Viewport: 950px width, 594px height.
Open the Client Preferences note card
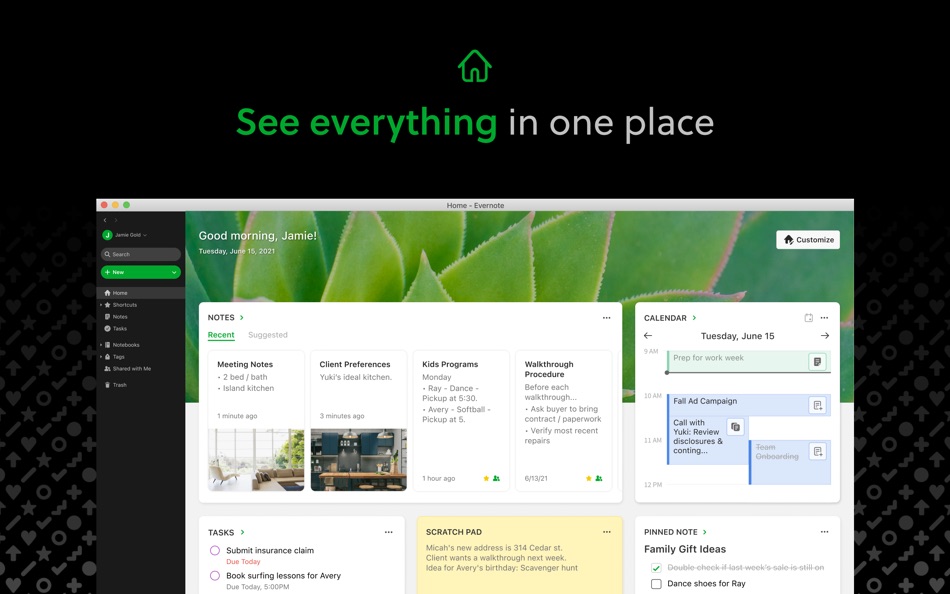(359, 421)
